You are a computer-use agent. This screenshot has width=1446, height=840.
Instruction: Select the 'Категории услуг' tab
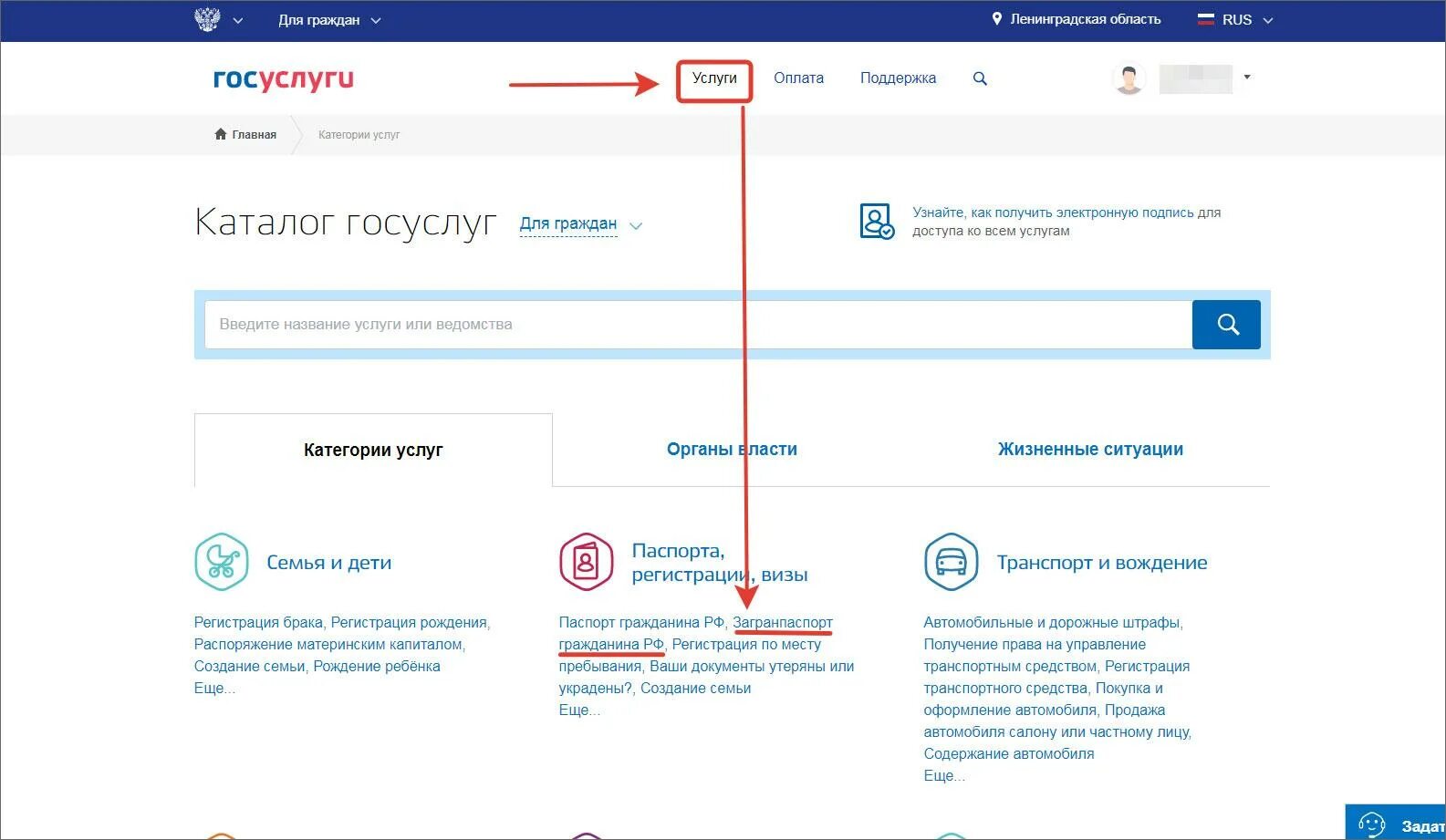tap(373, 450)
